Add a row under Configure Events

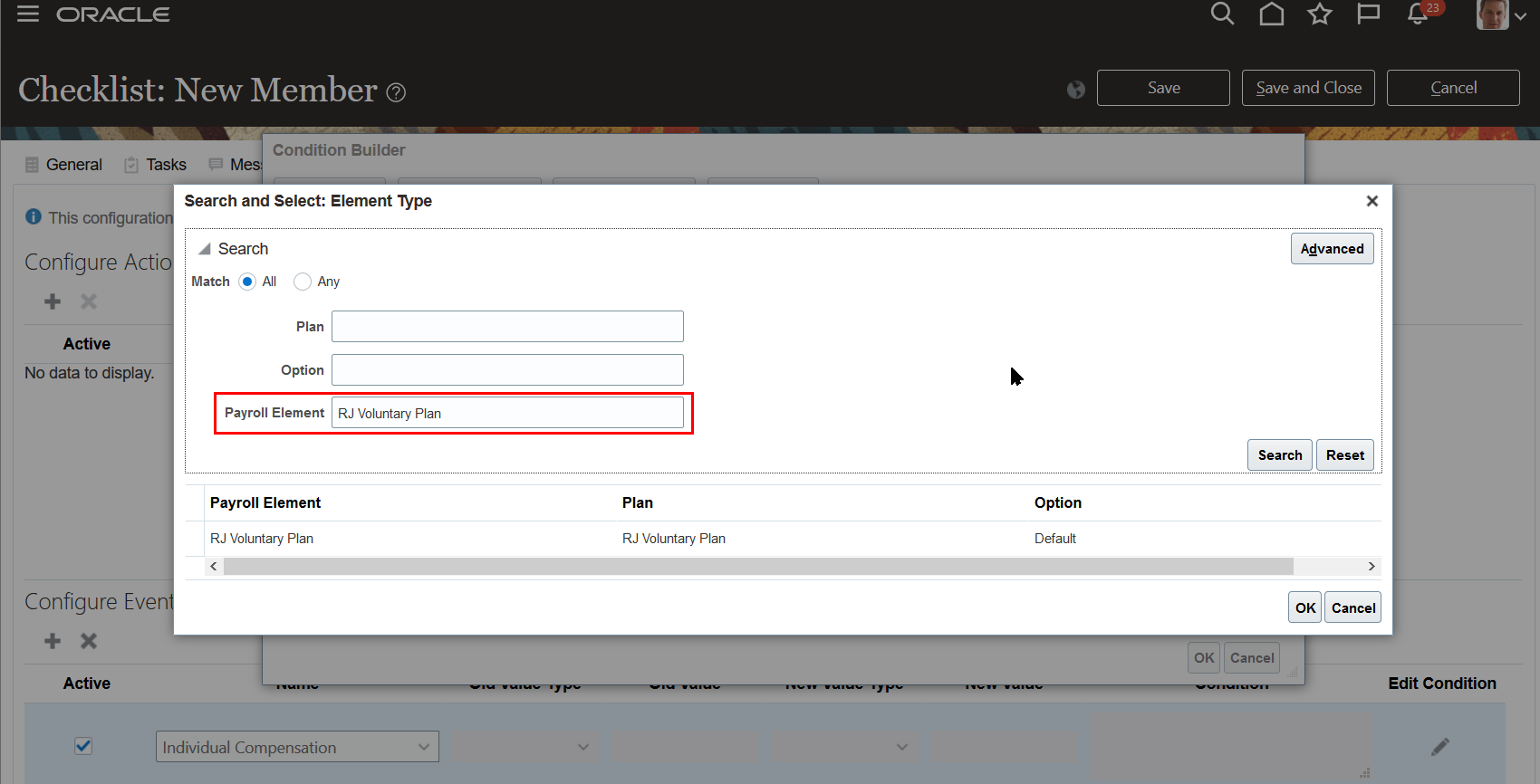click(53, 641)
